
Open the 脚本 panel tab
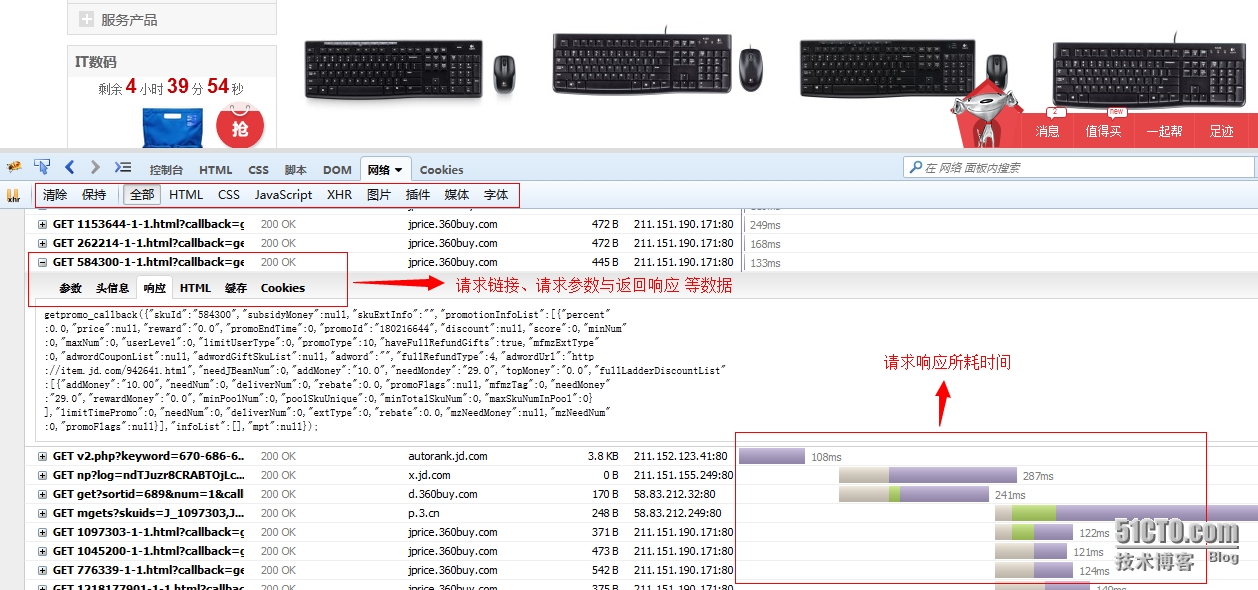point(295,170)
